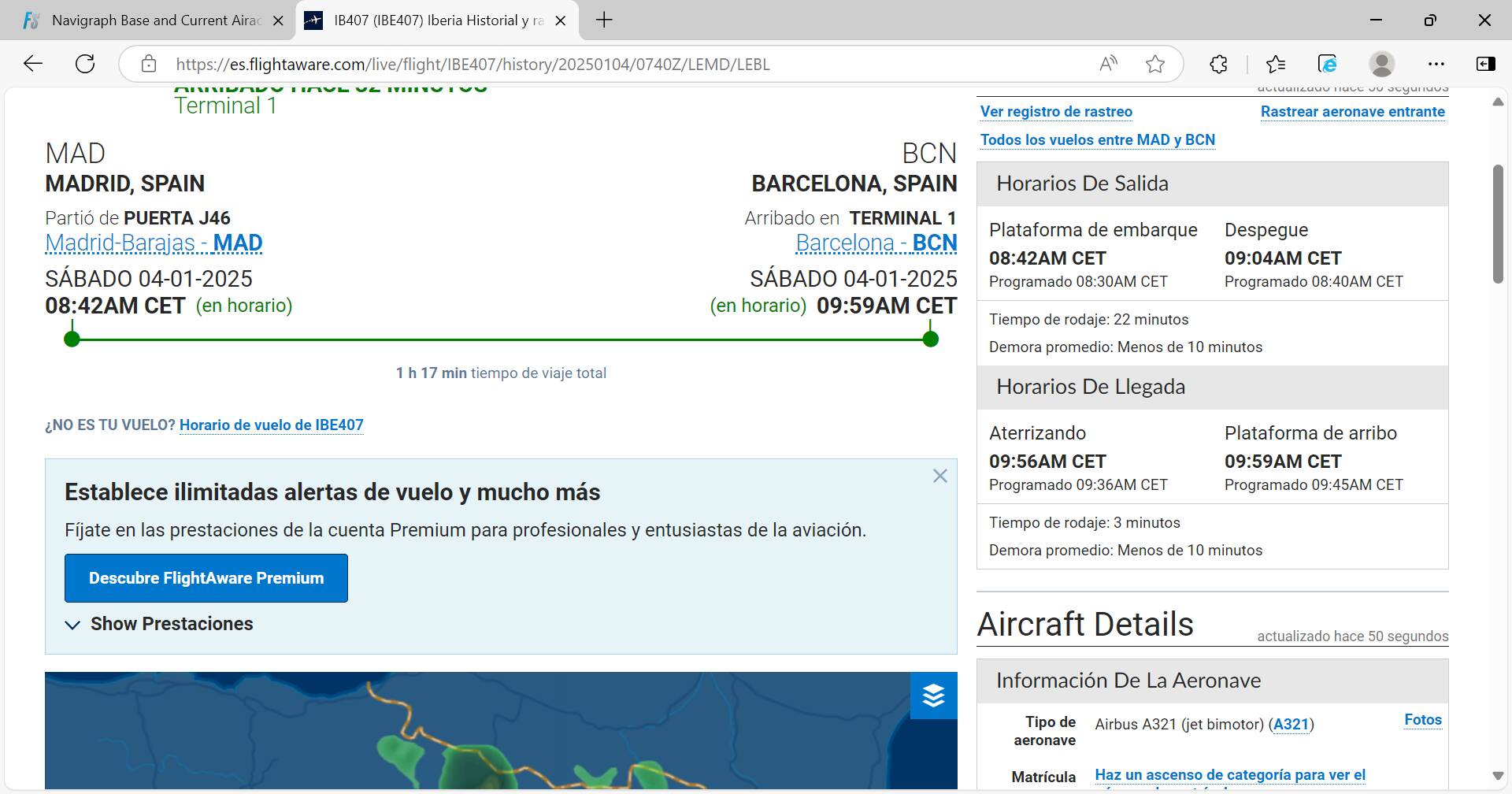
Task: Click Descubre FlightAware Premium button
Action: coord(206,577)
